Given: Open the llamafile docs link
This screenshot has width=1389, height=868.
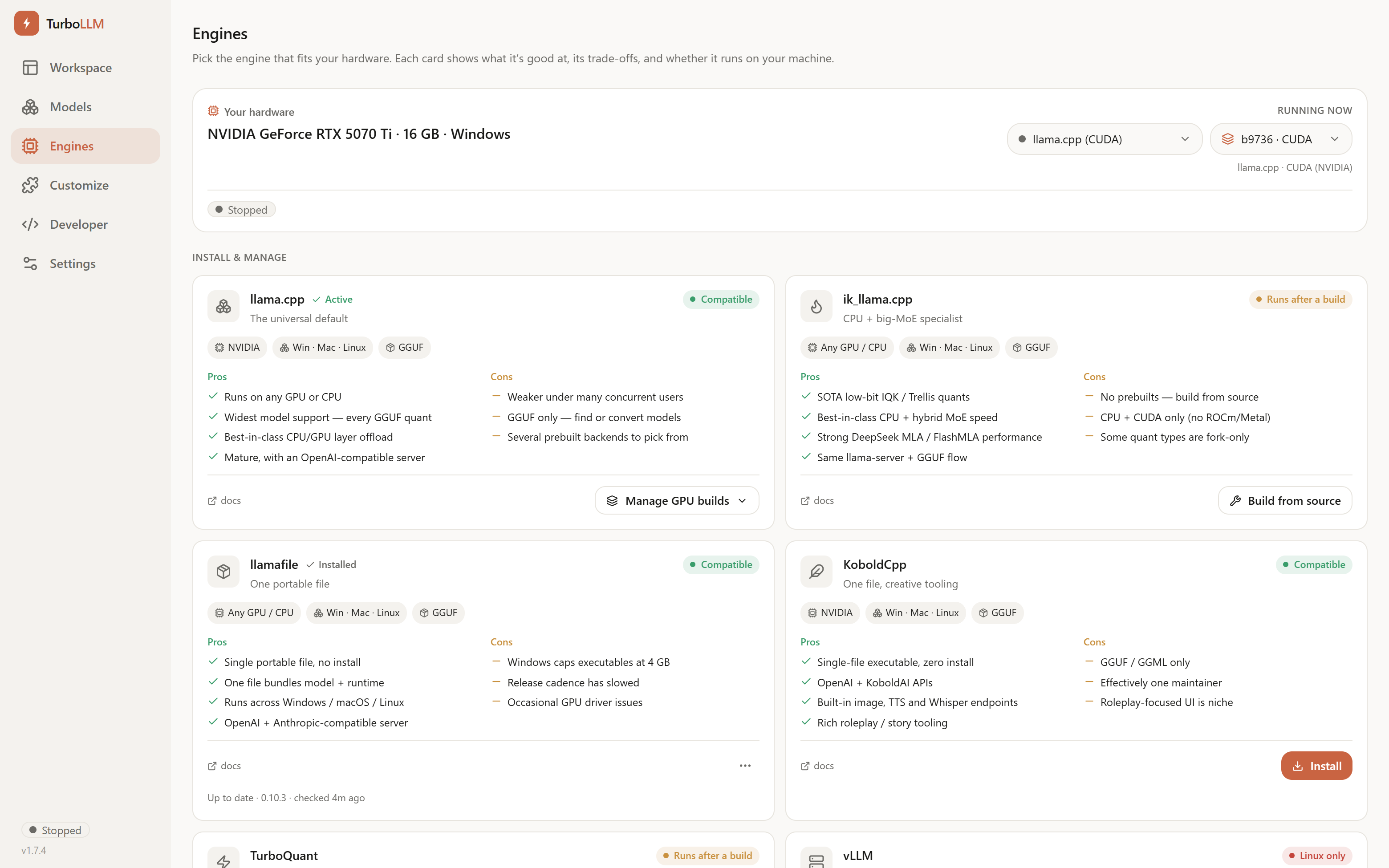Looking at the screenshot, I should [x=224, y=766].
